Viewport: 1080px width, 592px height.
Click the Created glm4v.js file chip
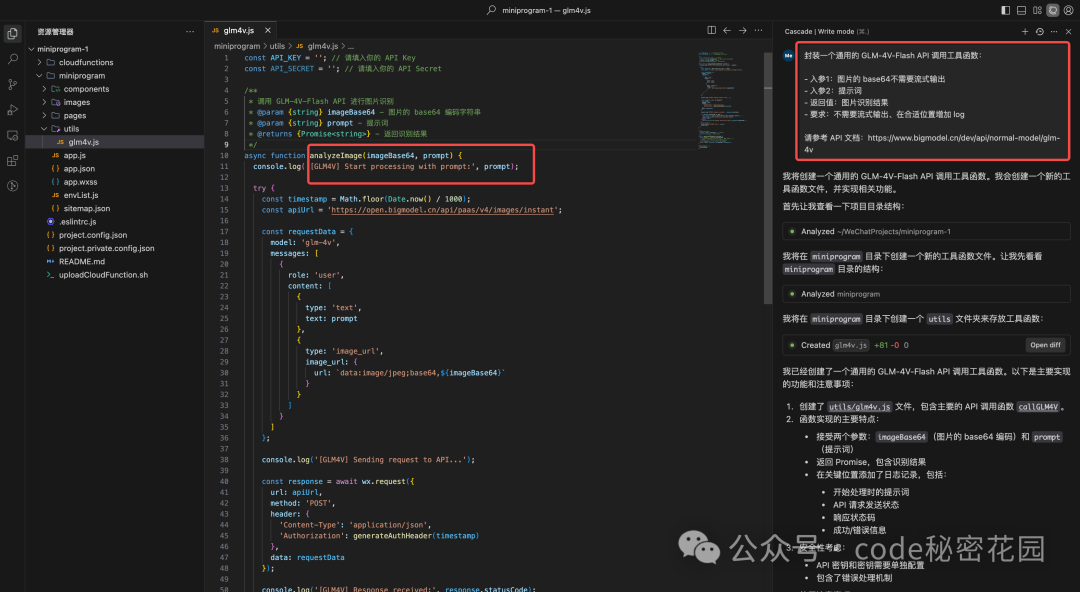(850, 345)
